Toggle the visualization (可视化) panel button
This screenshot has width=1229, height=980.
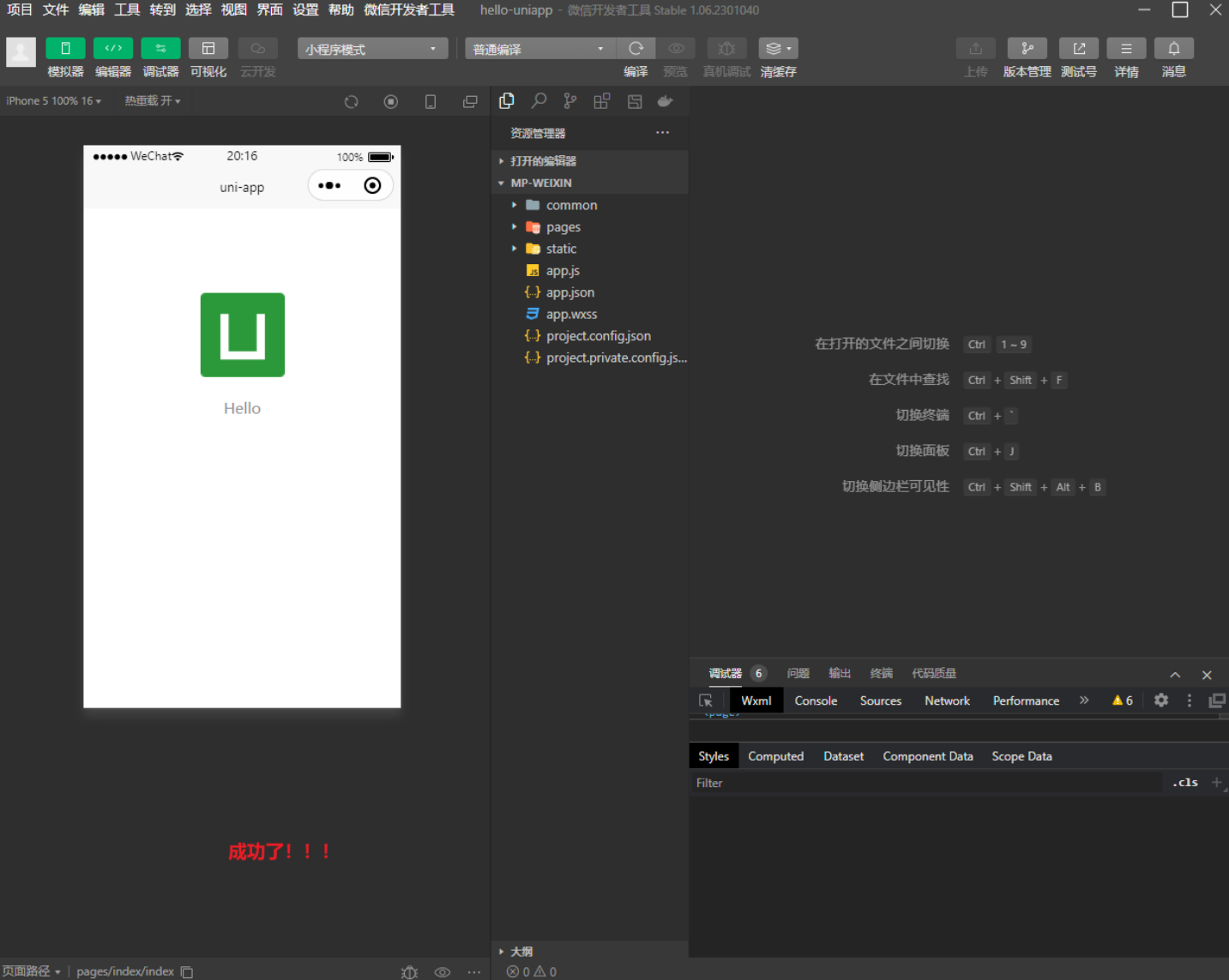(x=208, y=49)
